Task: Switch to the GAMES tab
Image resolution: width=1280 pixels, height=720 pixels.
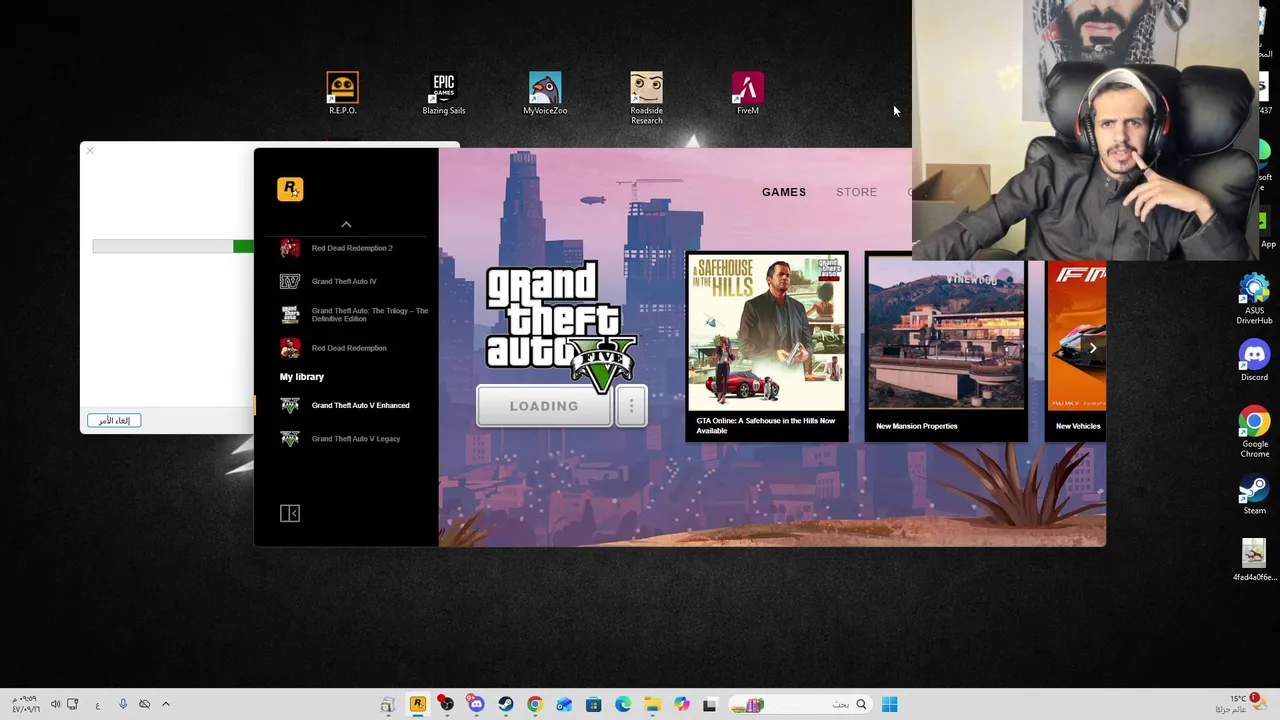Action: 784,192
